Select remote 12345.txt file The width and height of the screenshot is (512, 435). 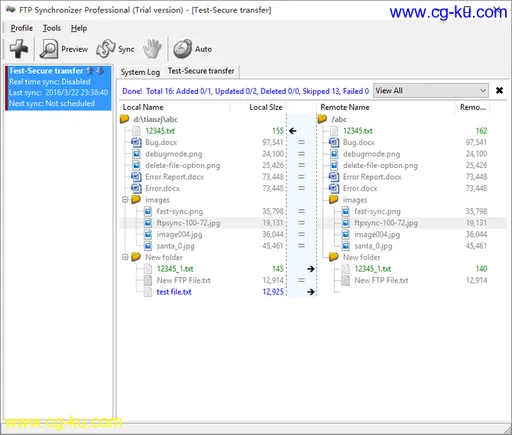pos(358,131)
